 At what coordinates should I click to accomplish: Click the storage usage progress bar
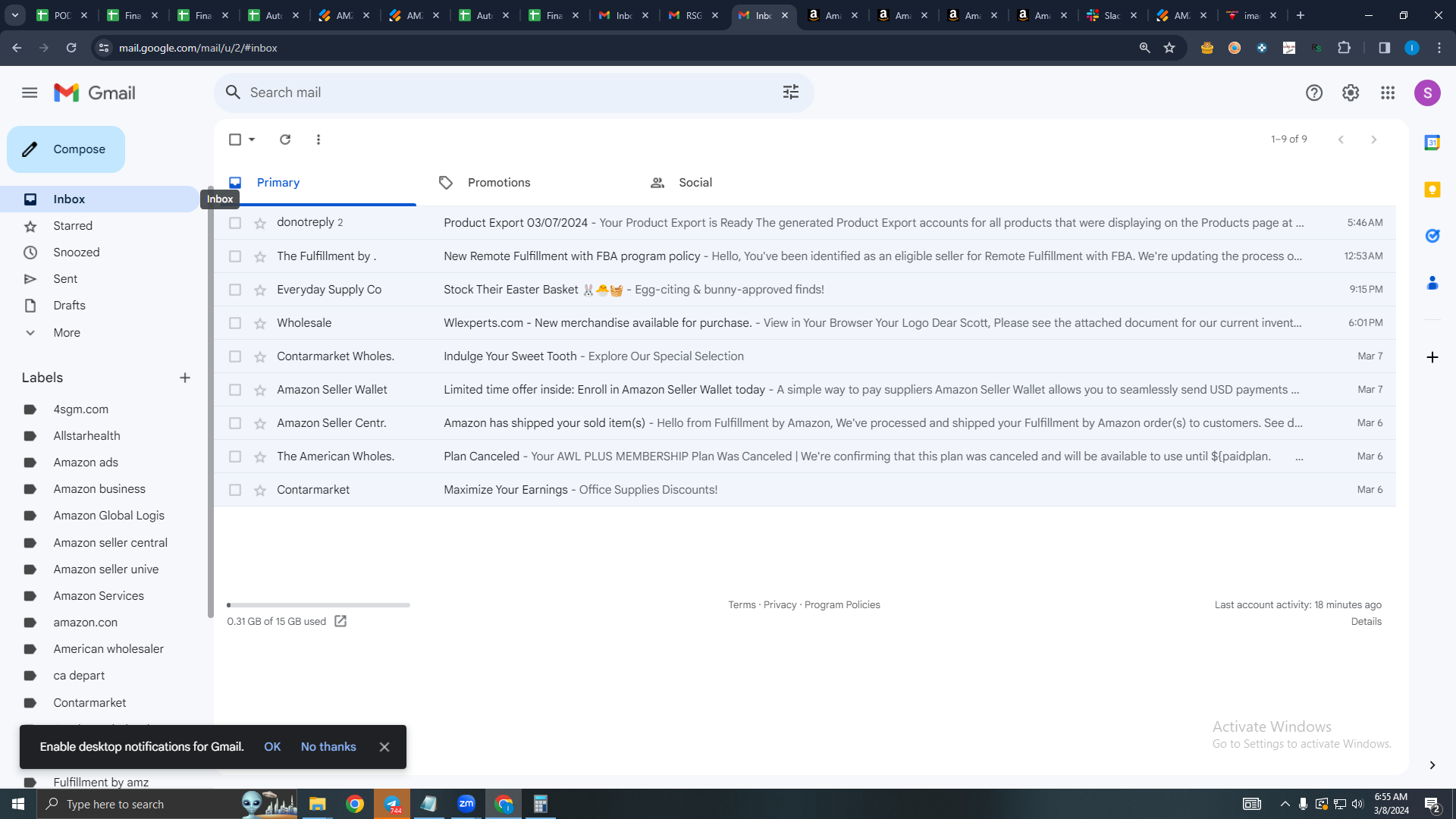tap(318, 605)
